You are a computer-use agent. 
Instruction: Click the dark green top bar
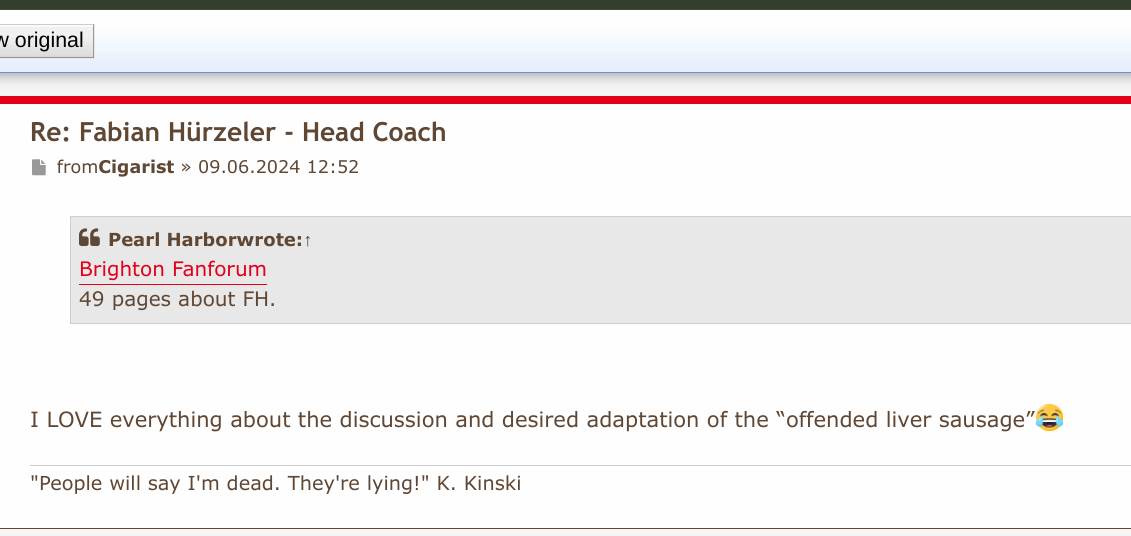tap(566, 5)
